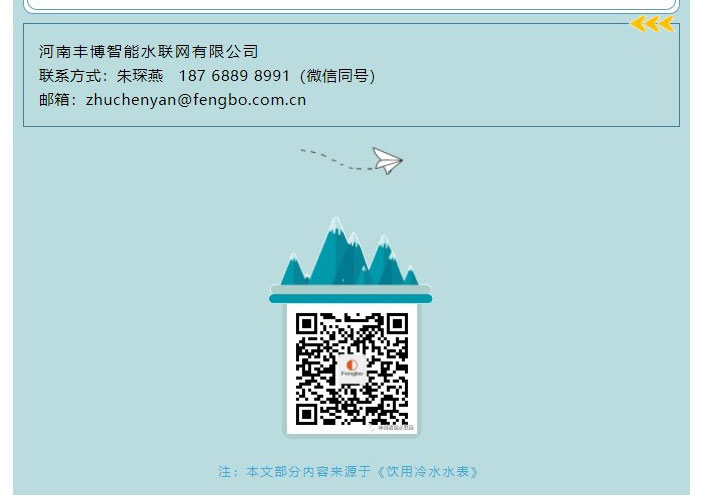The height and width of the screenshot is (495, 703).
Task: Select the company name 河南丰博智能水联网有限公司
Action: tap(148, 52)
